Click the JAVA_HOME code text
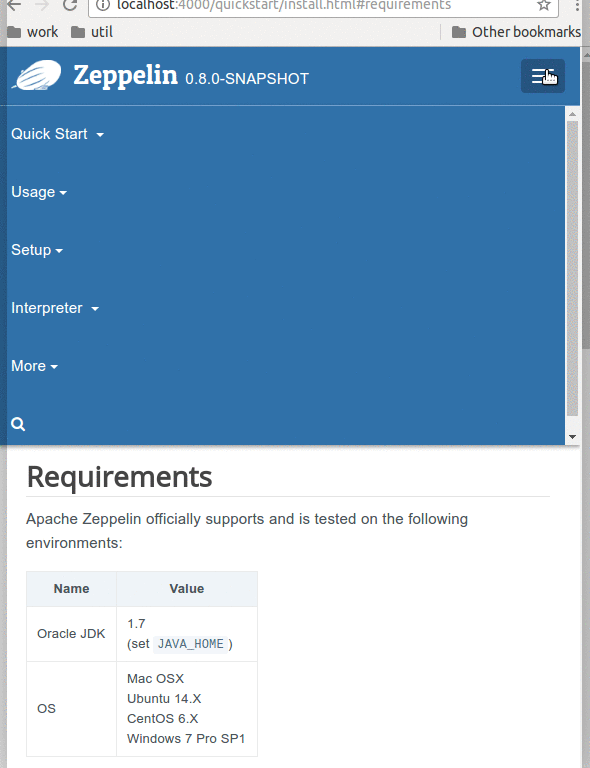 click(191, 644)
